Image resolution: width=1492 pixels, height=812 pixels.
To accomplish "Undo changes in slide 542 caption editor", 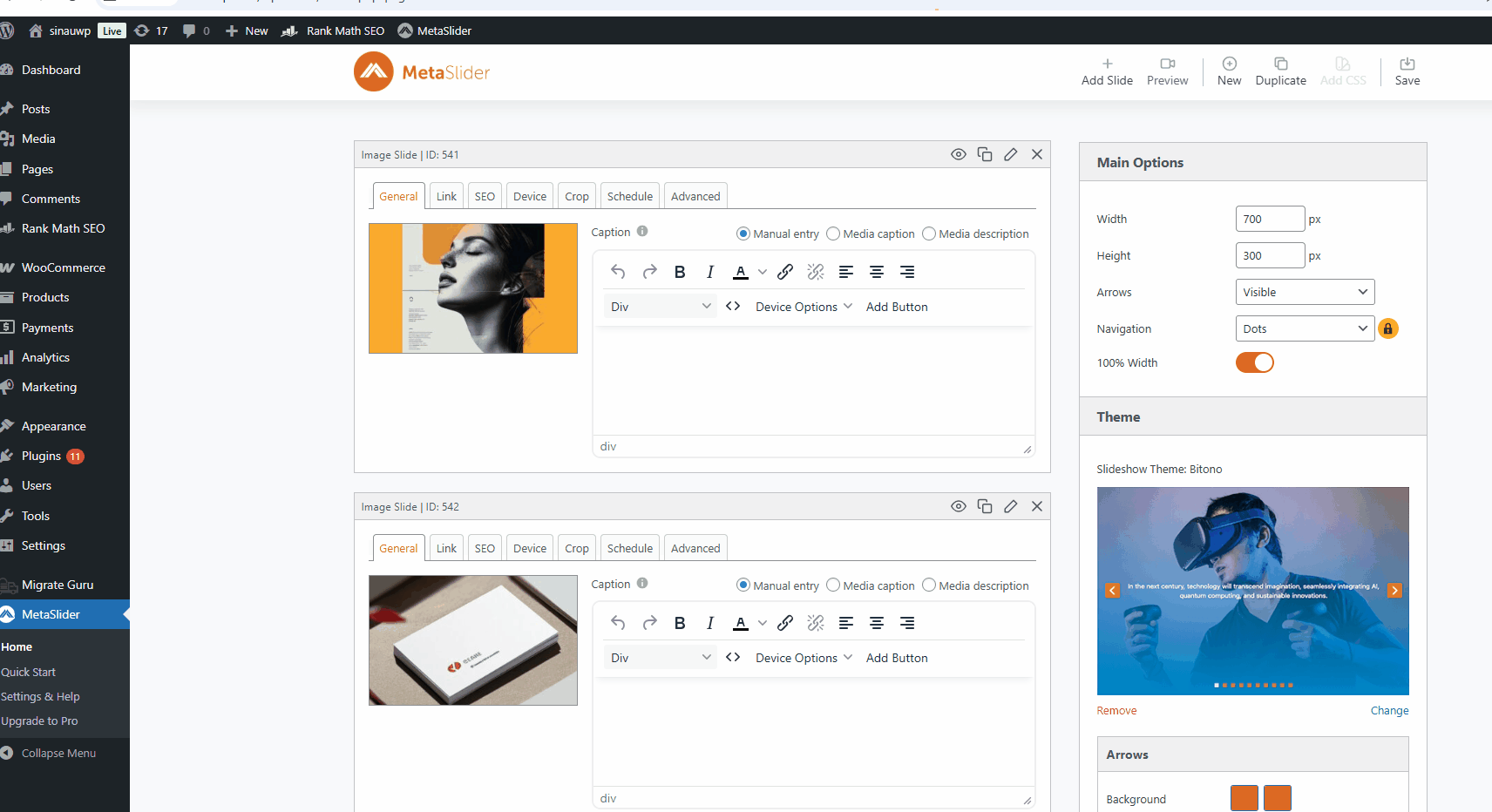I will pos(618,622).
